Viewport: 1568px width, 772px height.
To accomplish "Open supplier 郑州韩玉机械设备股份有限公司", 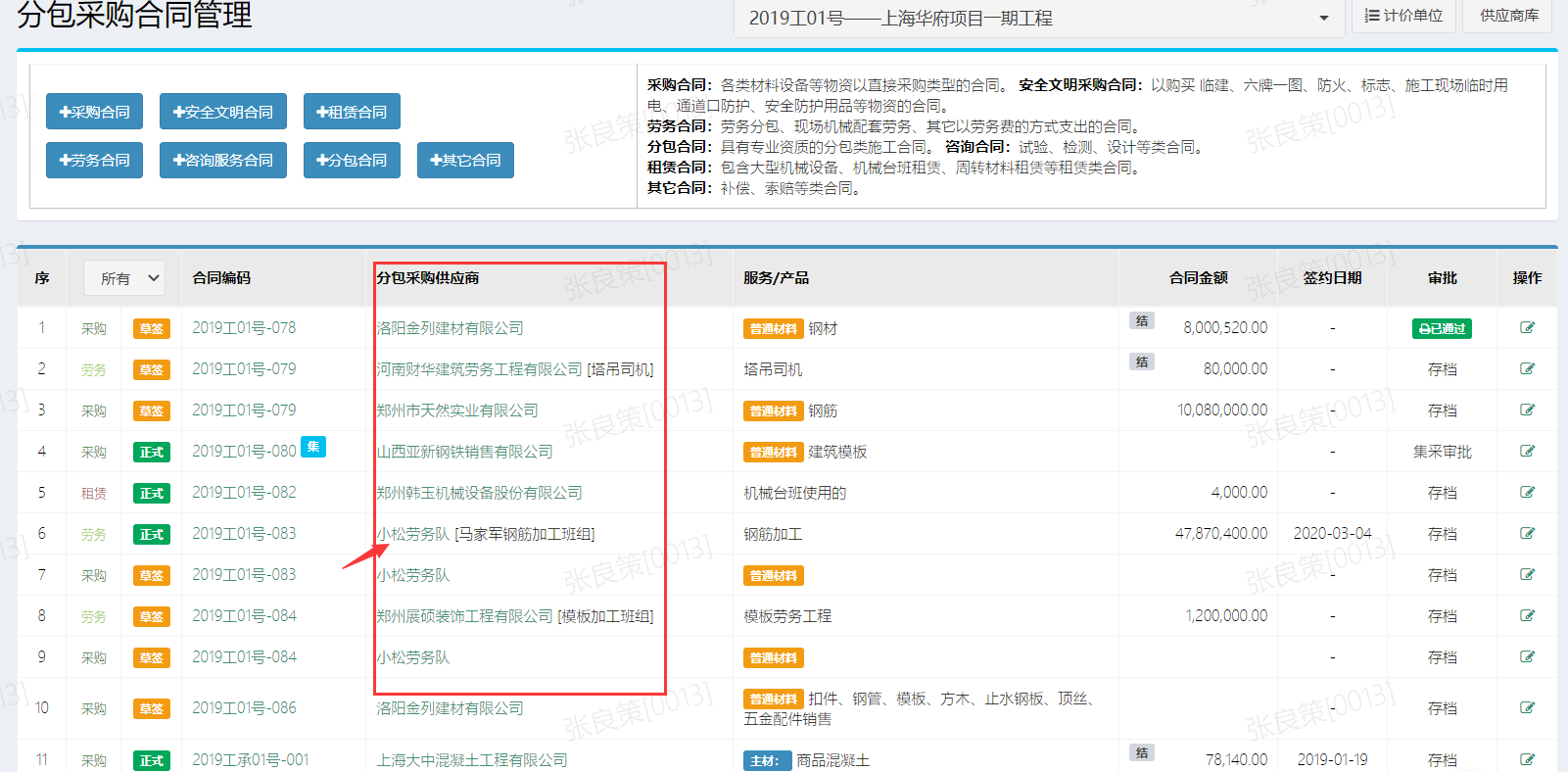I will [x=480, y=493].
